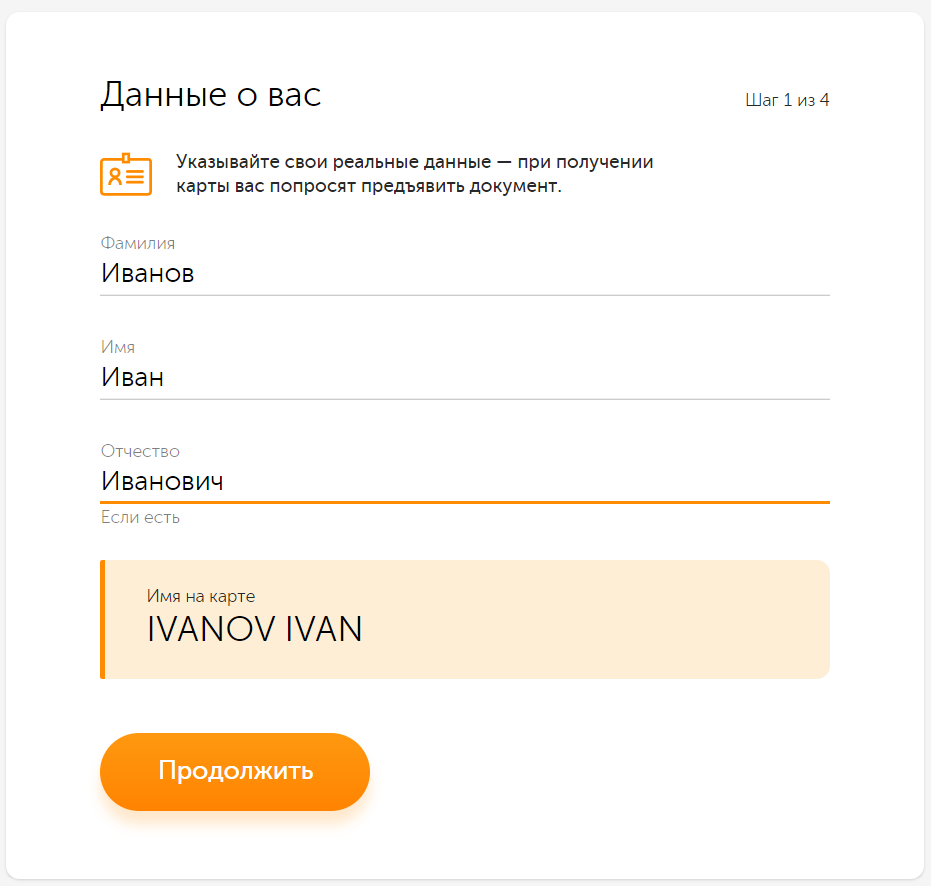Click the small "Отчество" field label
931x886 pixels.
[x=140, y=451]
